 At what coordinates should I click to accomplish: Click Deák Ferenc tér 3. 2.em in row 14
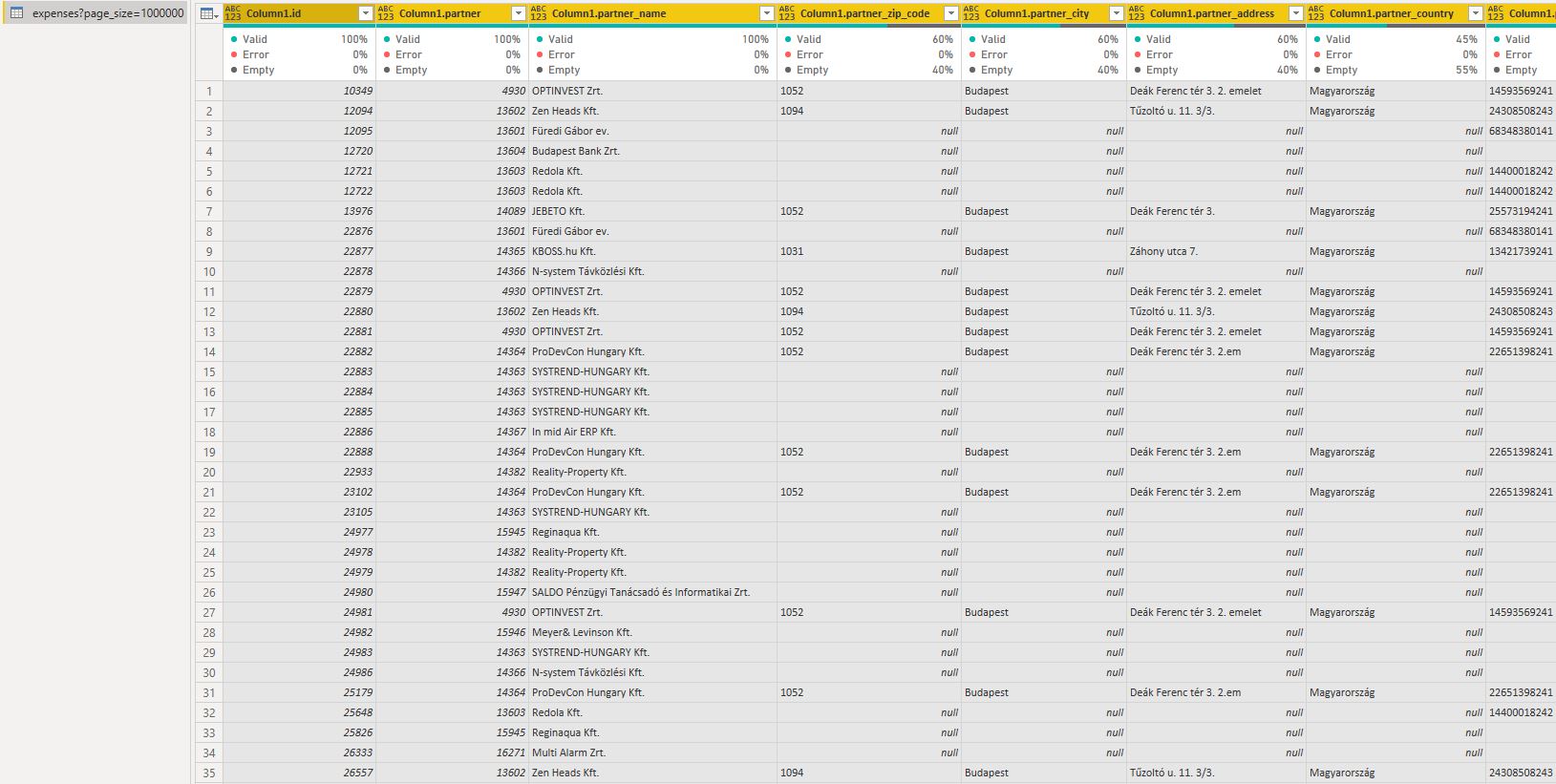[1216, 351]
